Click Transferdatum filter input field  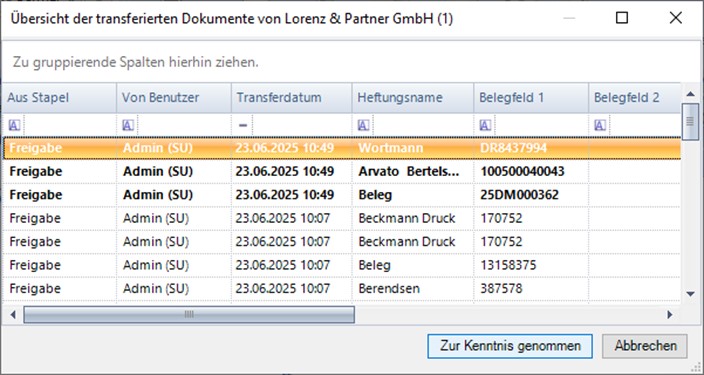tap(302, 125)
